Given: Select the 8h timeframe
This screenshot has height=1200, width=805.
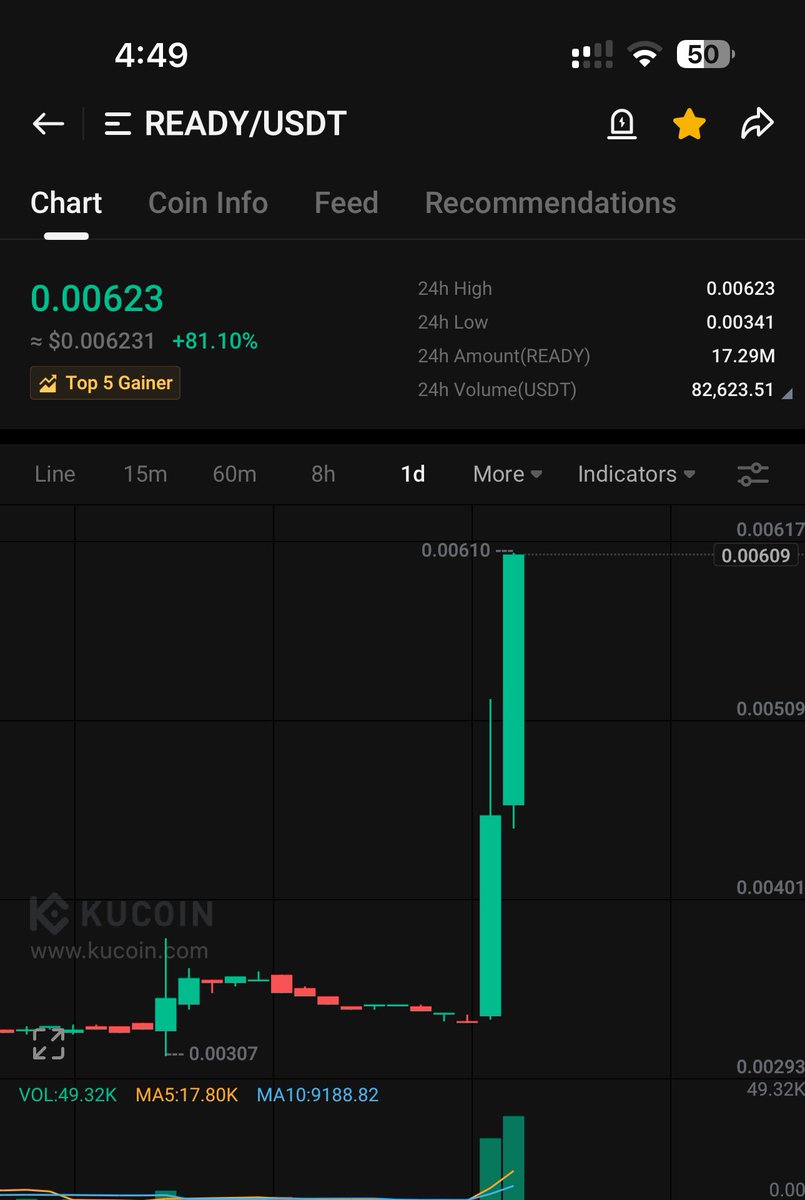Looking at the screenshot, I should point(323,474).
